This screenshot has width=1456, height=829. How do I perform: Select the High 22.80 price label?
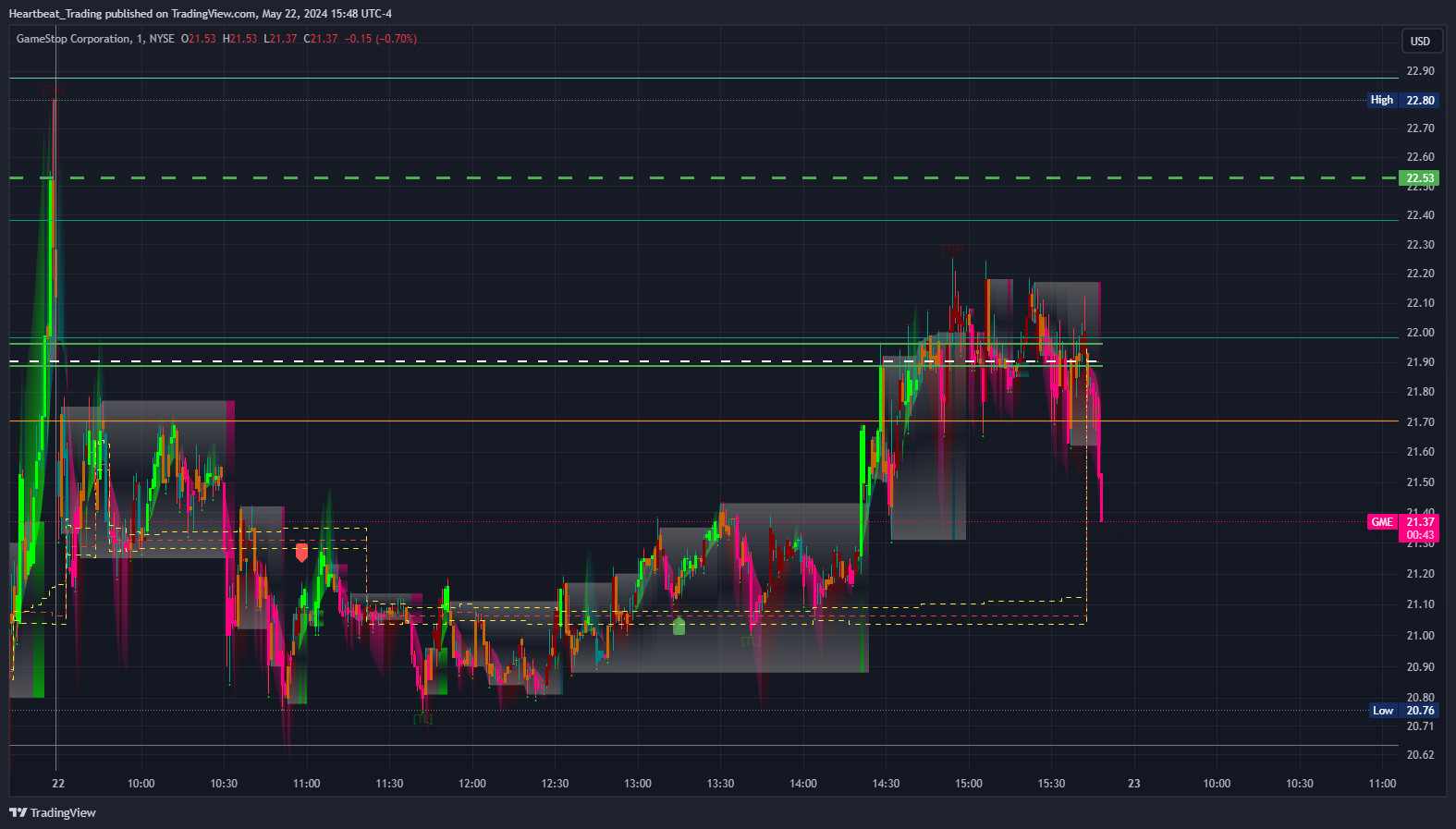pyautogui.click(x=1403, y=100)
